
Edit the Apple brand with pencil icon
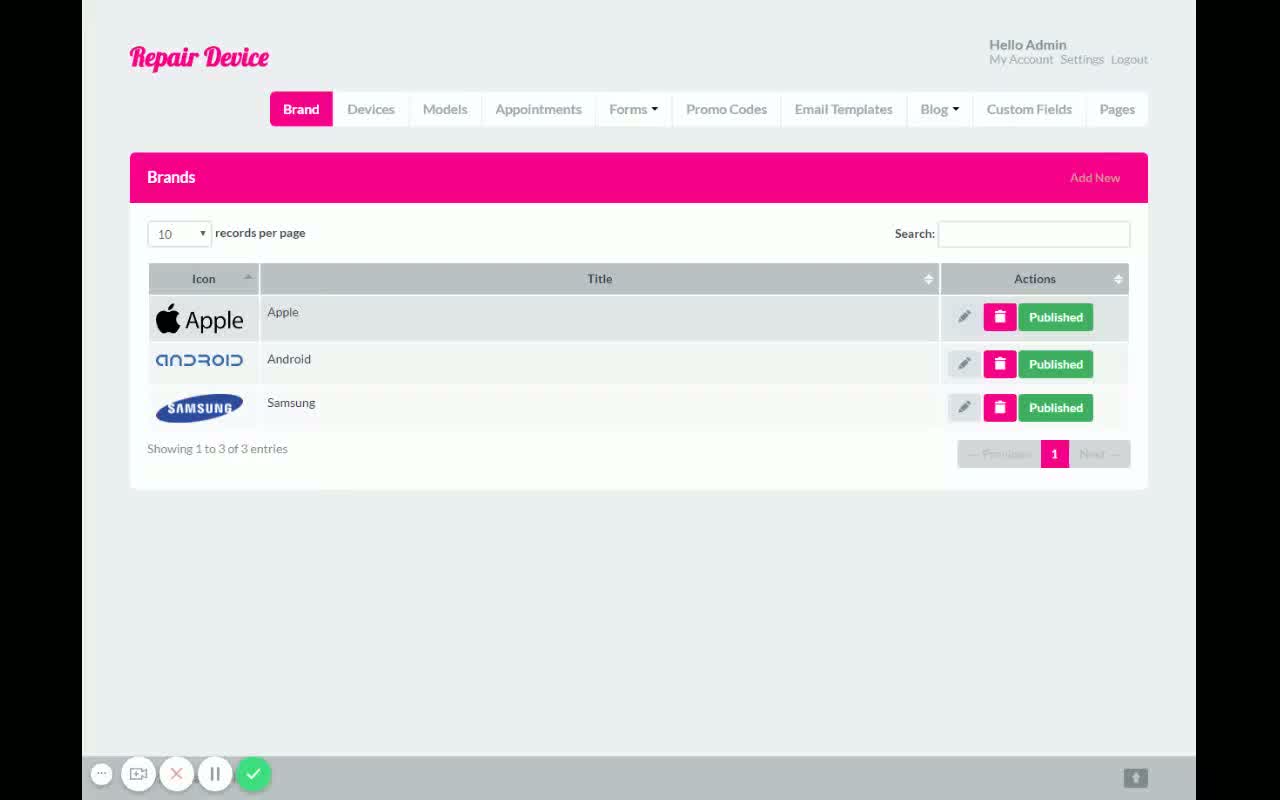pyautogui.click(x=964, y=317)
